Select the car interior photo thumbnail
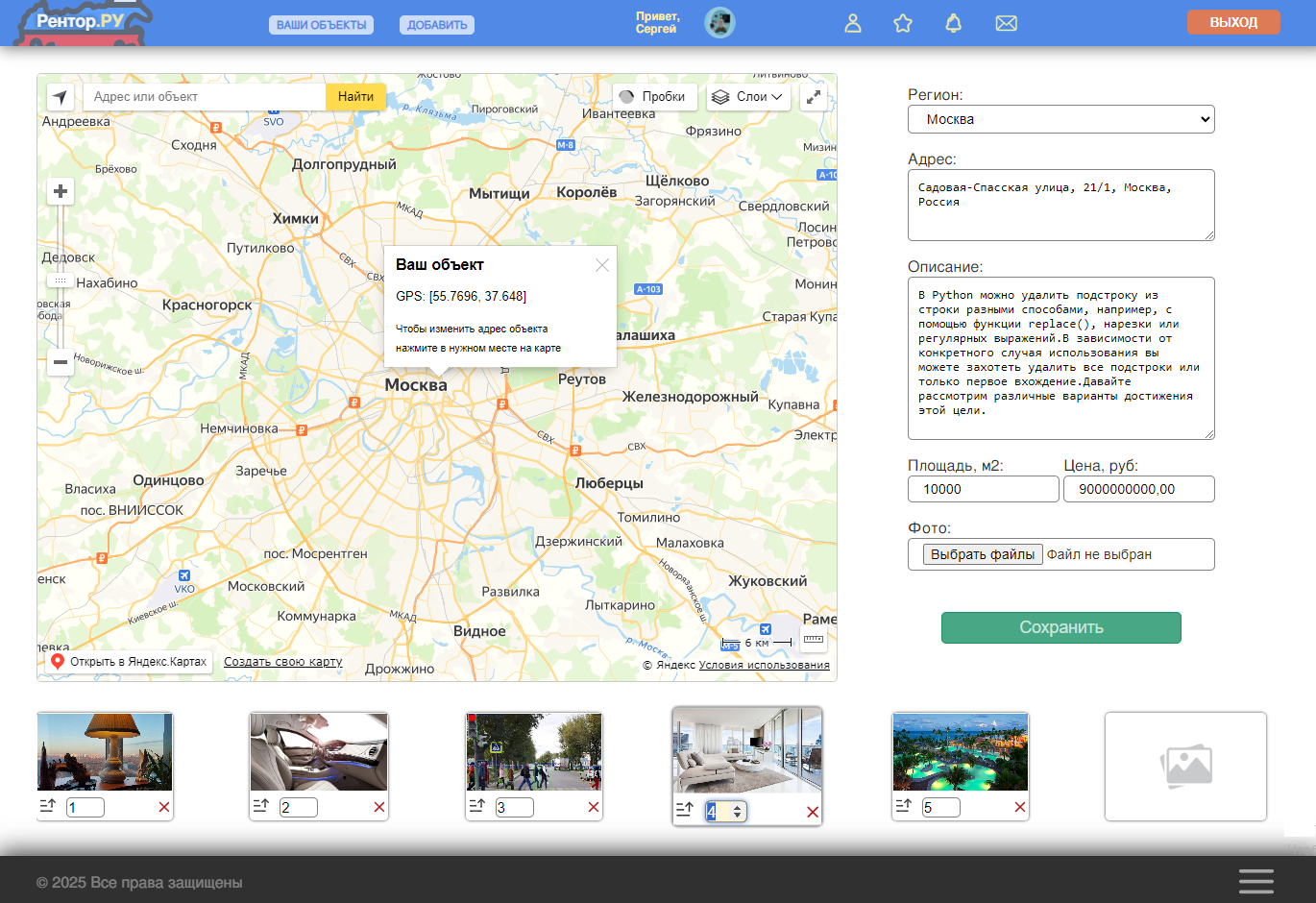Image resolution: width=1316 pixels, height=903 pixels. pyautogui.click(x=319, y=752)
